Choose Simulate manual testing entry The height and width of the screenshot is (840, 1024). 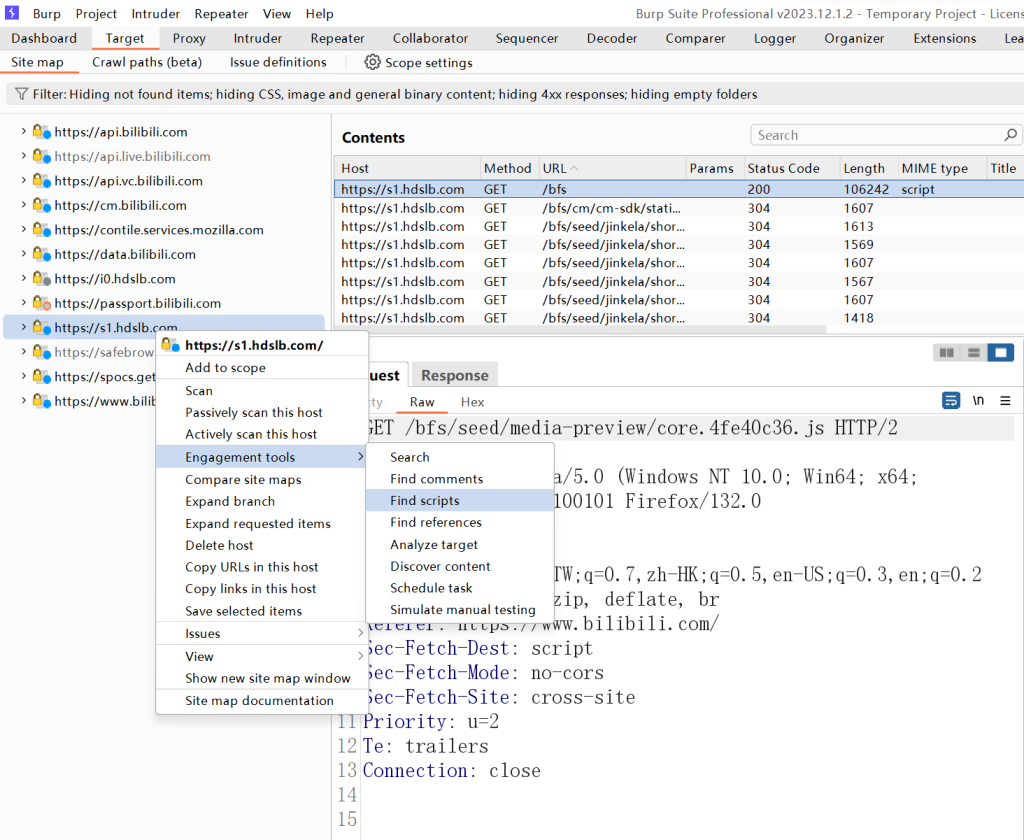(x=460, y=610)
